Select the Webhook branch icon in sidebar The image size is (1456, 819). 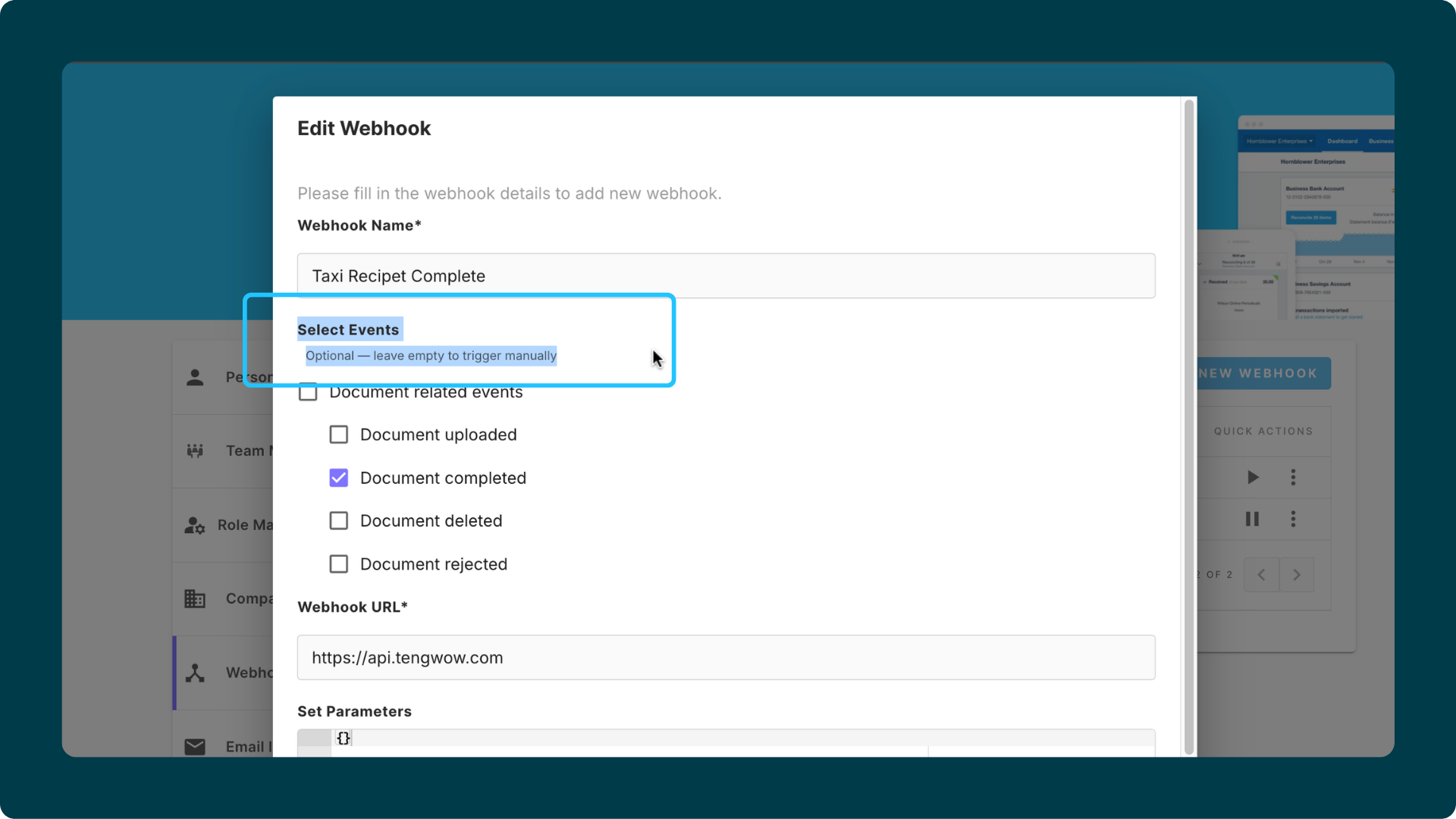coord(195,673)
